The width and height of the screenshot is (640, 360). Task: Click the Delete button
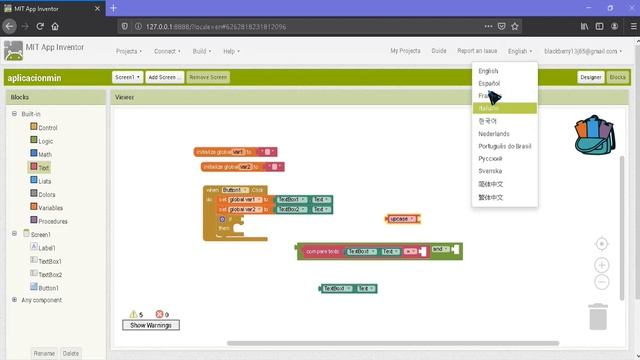coord(71,353)
